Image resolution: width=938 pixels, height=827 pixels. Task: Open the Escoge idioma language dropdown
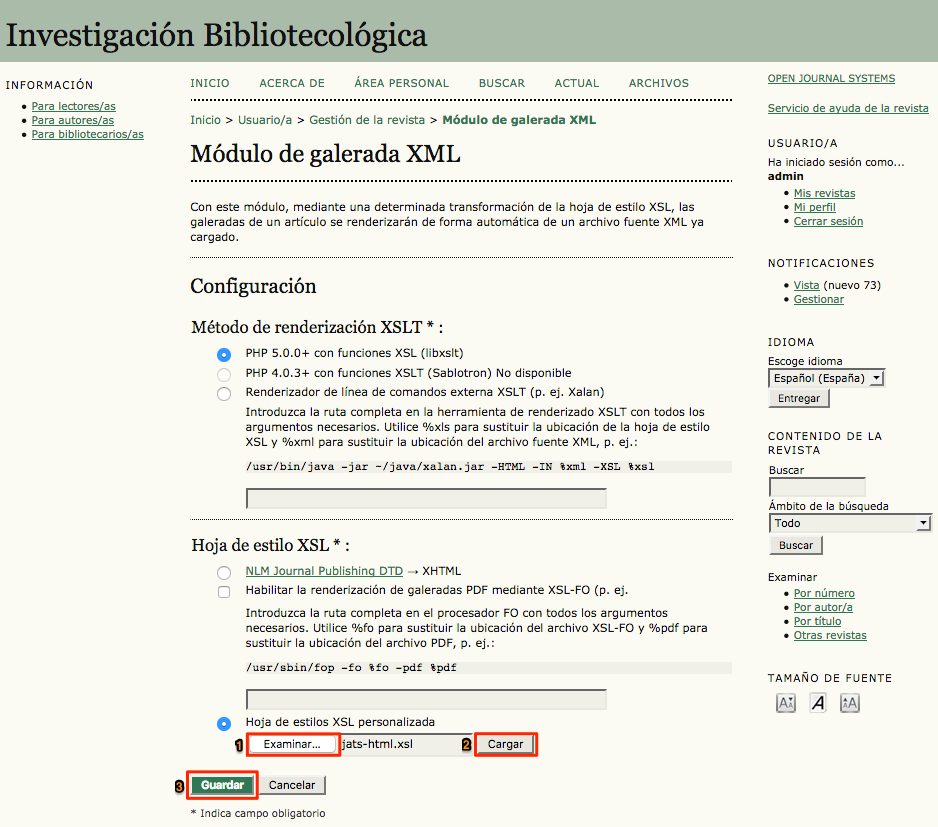tap(826, 377)
